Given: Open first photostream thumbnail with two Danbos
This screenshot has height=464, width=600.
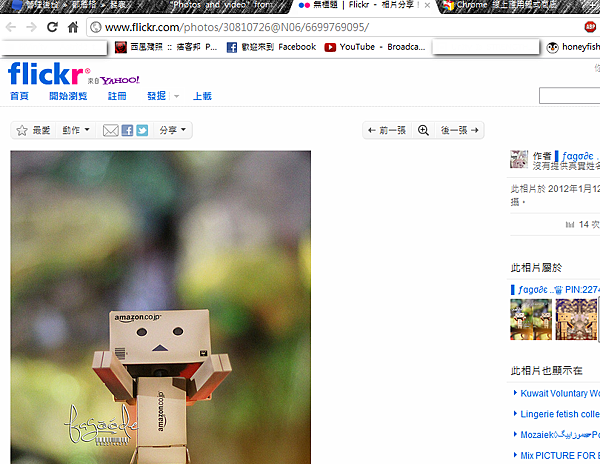Looking at the screenshot, I should click(x=531, y=319).
